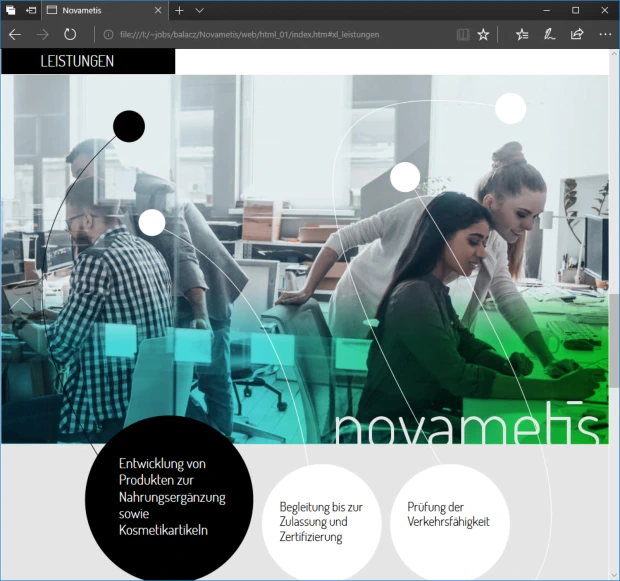Add page to favorites with star icon
620x581 pixels.
483,34
